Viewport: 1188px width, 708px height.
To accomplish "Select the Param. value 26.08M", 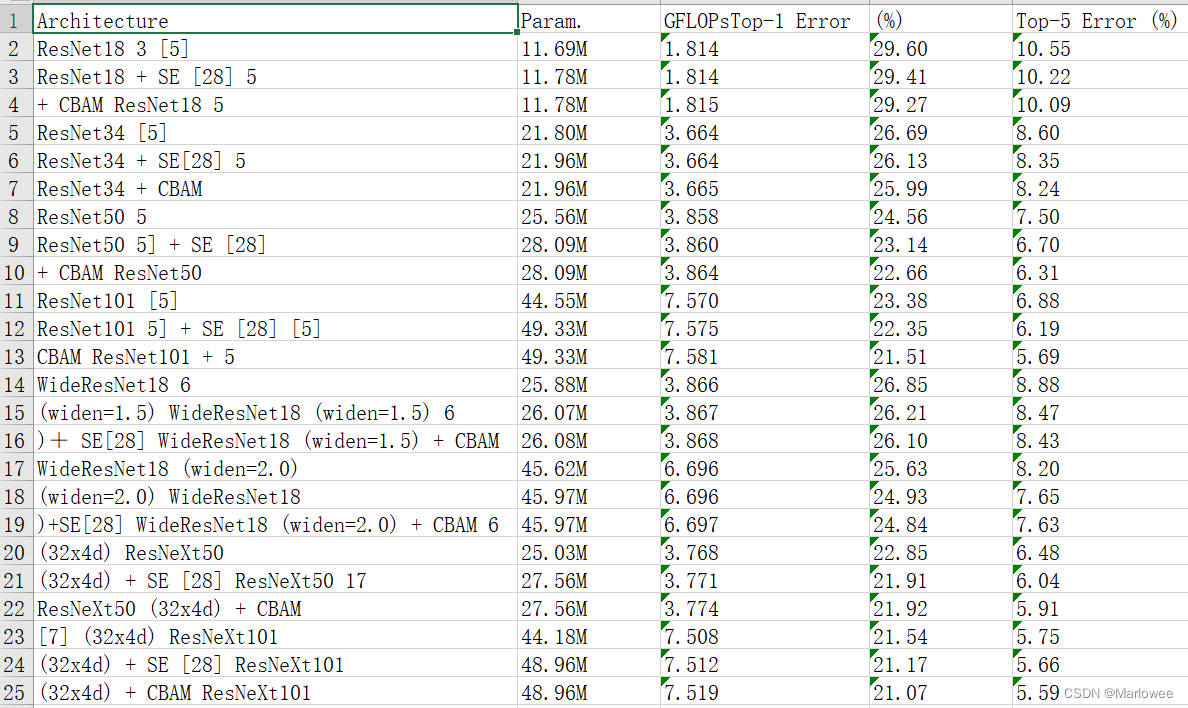I will pos(589,440).
